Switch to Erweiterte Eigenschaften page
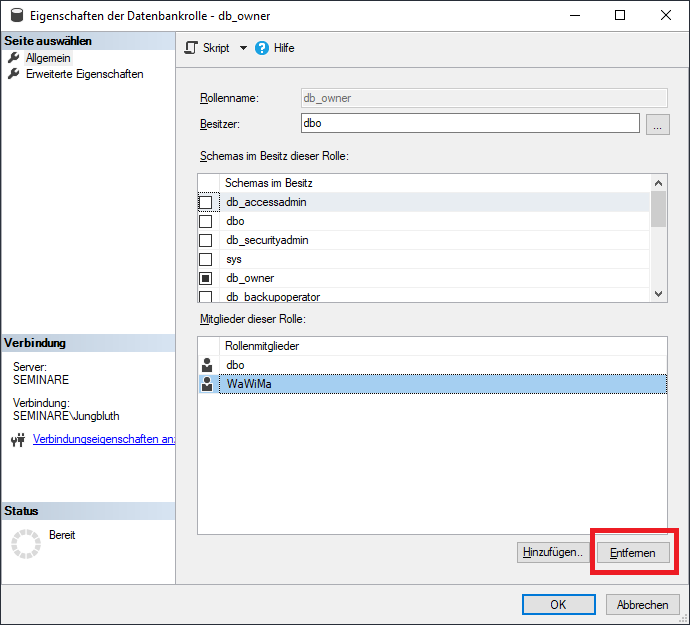This screenshot has width=690, height=625. (x=84, y=74)
